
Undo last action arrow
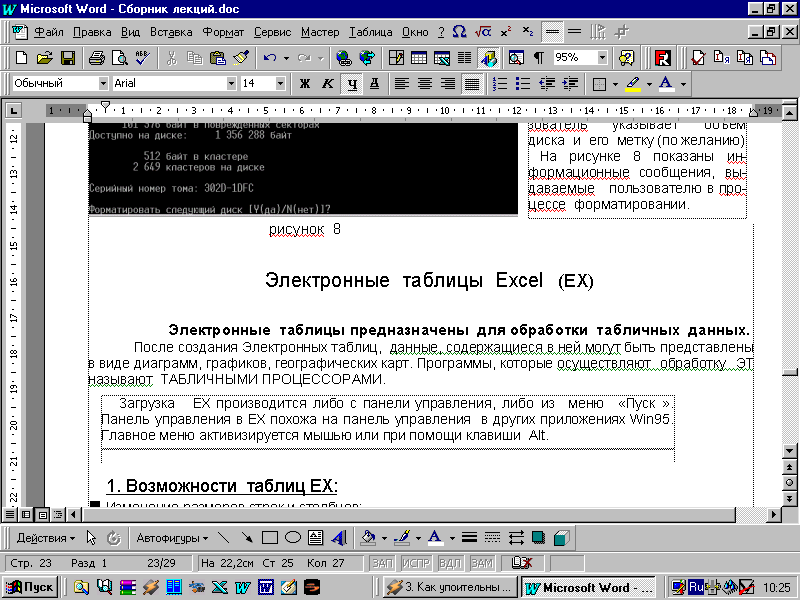[x=270, y=58]
